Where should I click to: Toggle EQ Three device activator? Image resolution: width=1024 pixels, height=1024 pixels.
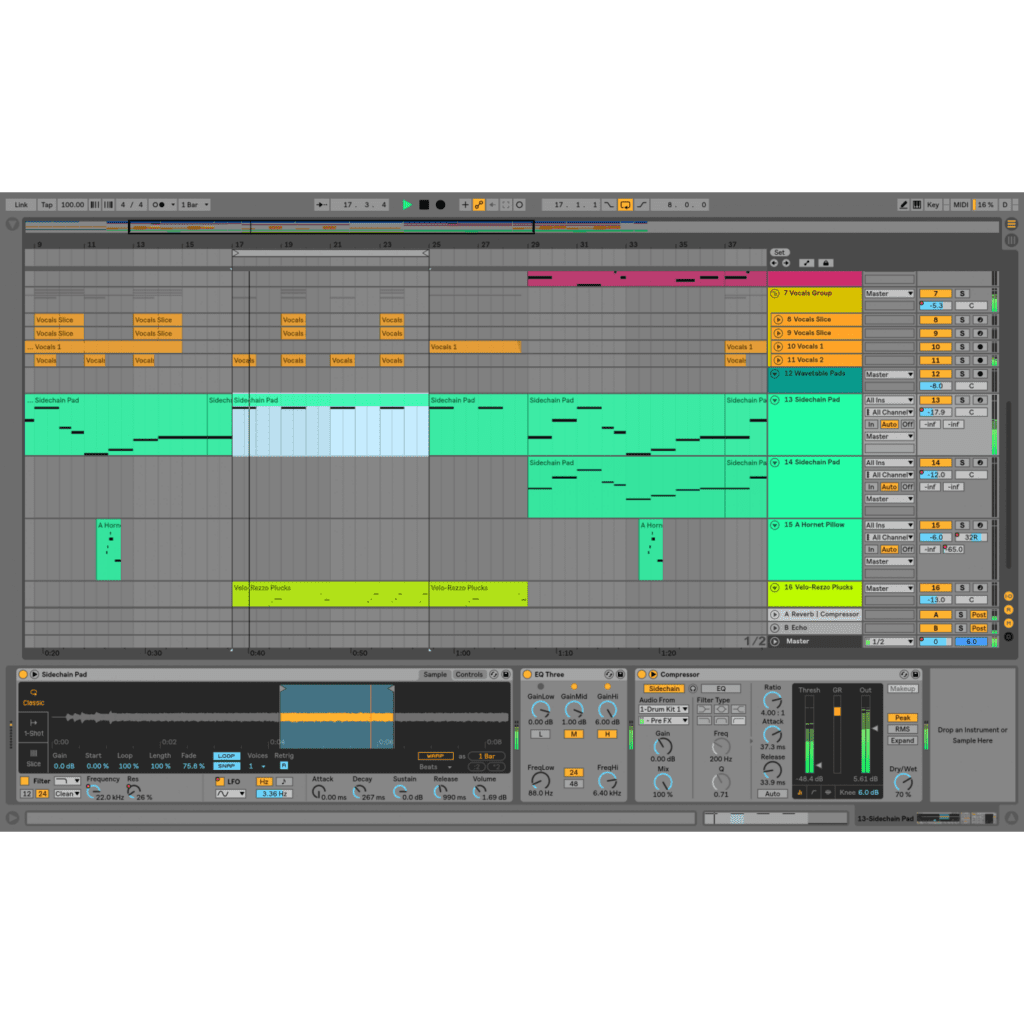click(x=527, y=675)
